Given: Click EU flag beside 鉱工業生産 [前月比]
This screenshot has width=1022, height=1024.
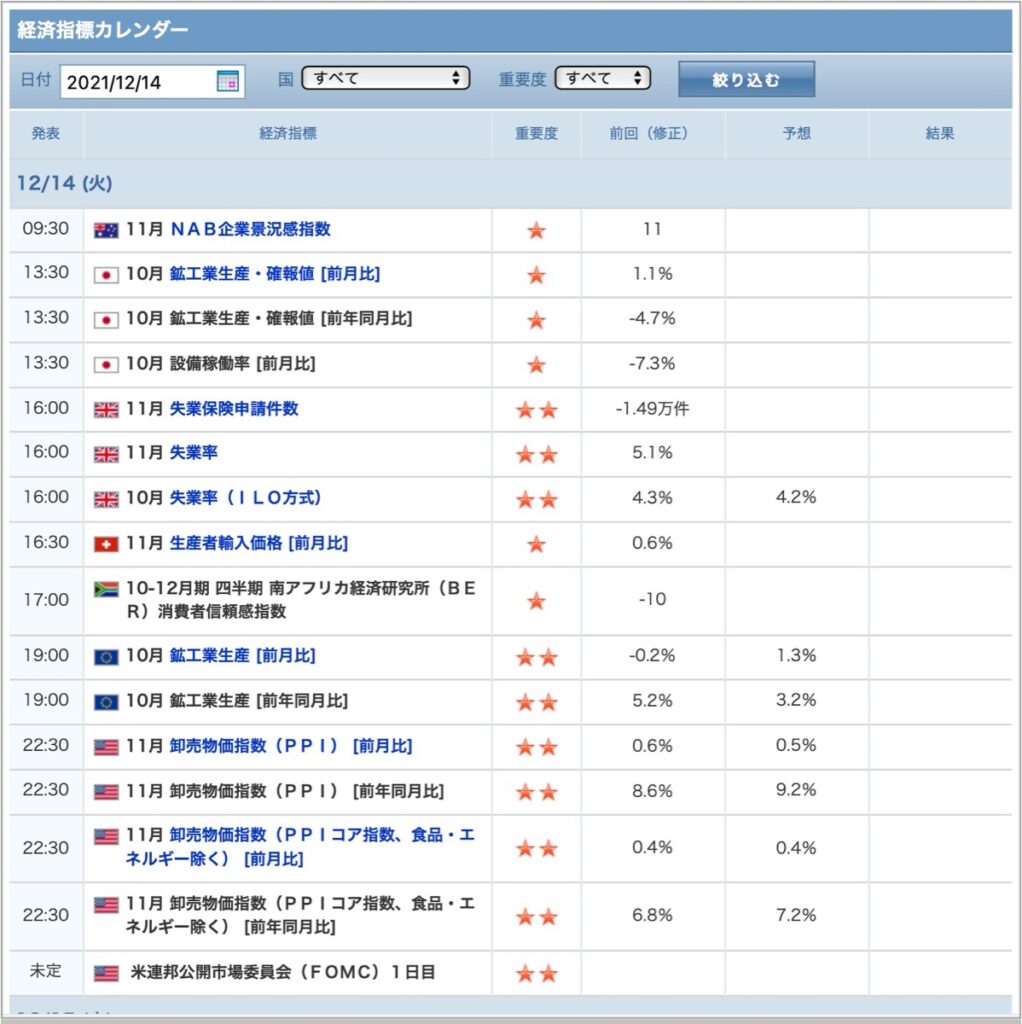Looking at the screenshot, I should pyautogui.click(x=106, y=658).
